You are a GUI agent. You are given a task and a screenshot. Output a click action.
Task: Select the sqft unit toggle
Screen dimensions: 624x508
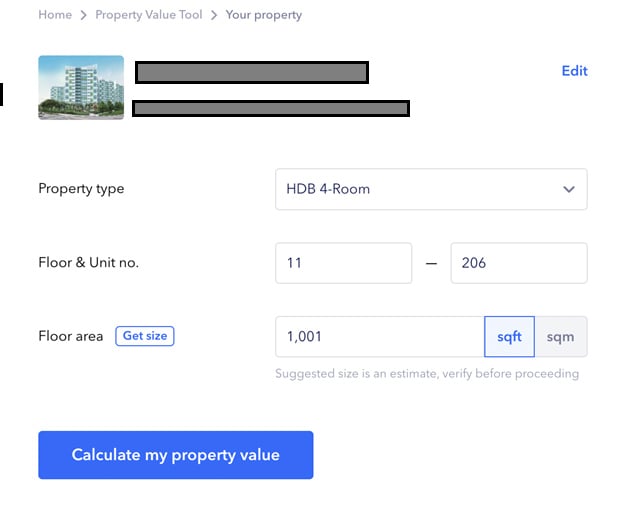point(509,337)
